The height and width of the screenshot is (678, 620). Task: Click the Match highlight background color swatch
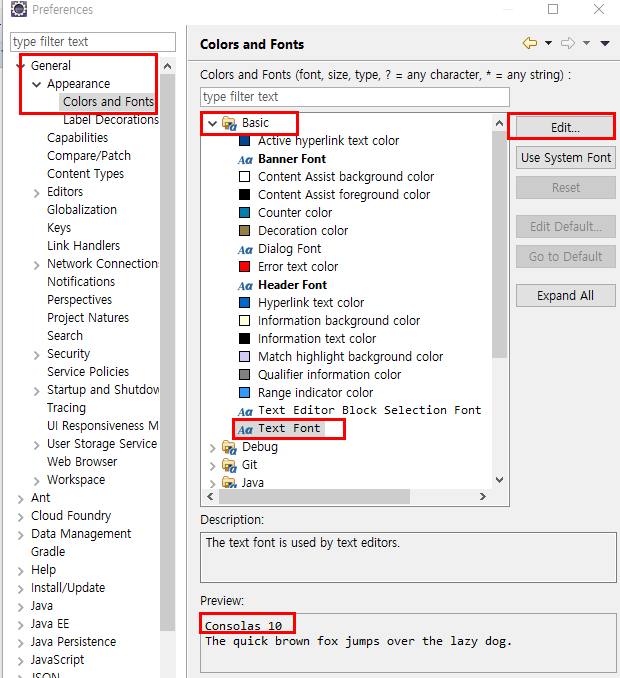(x=244, y=357)
